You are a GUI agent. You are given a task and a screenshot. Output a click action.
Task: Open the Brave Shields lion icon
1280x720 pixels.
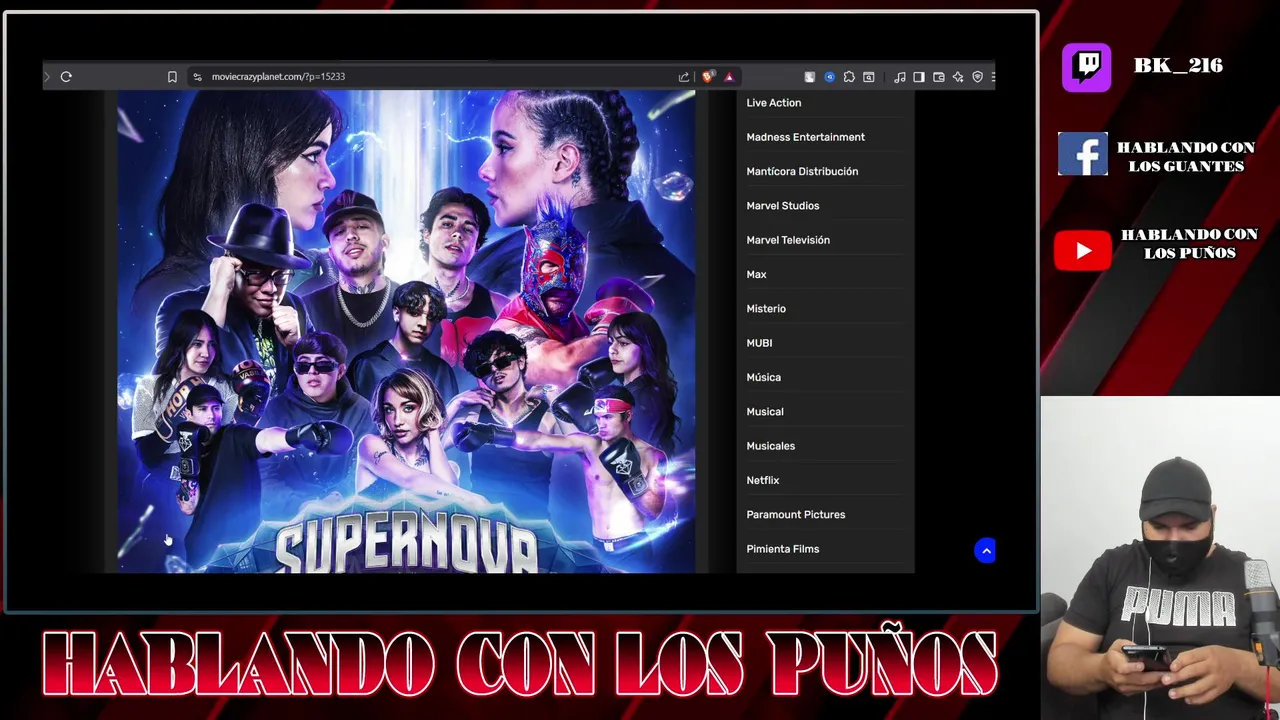[708, 77]
